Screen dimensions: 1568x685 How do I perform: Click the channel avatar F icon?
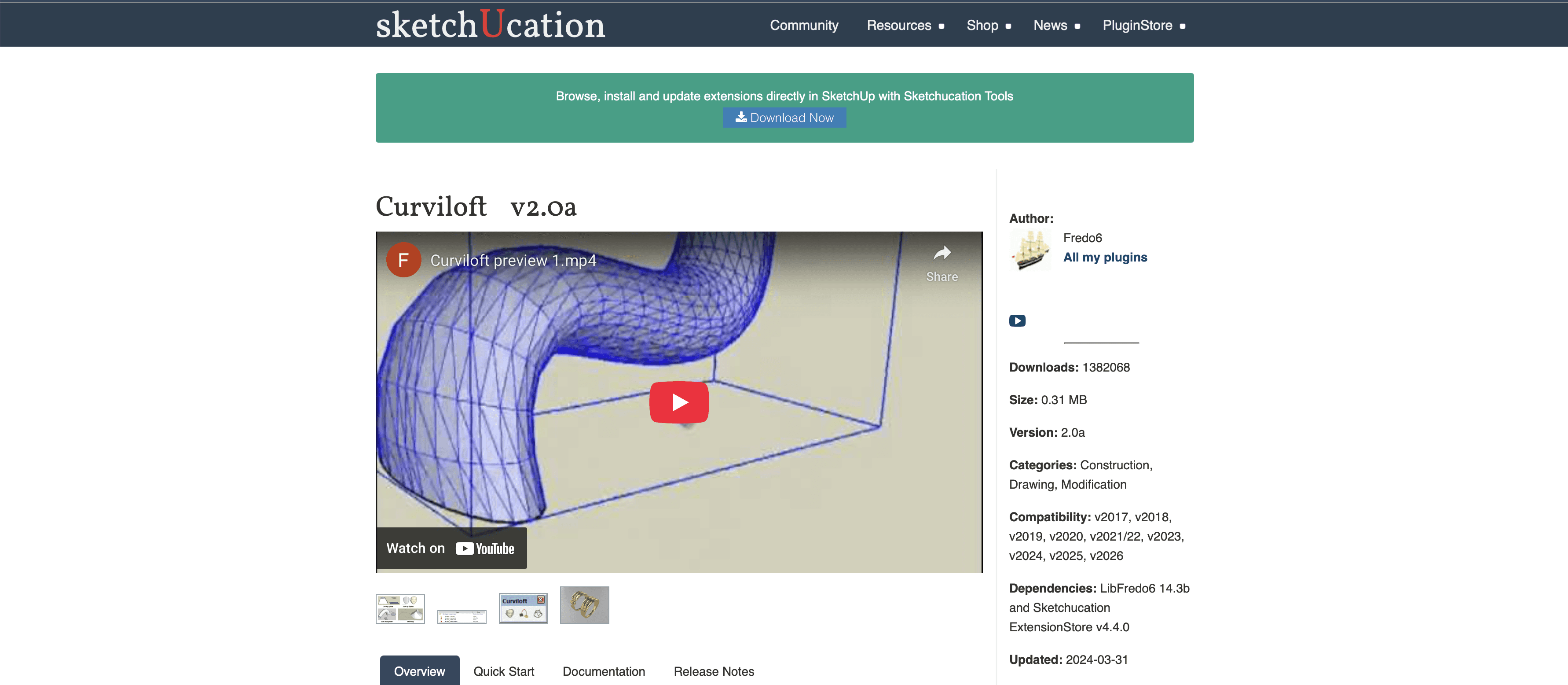[403, 260]
